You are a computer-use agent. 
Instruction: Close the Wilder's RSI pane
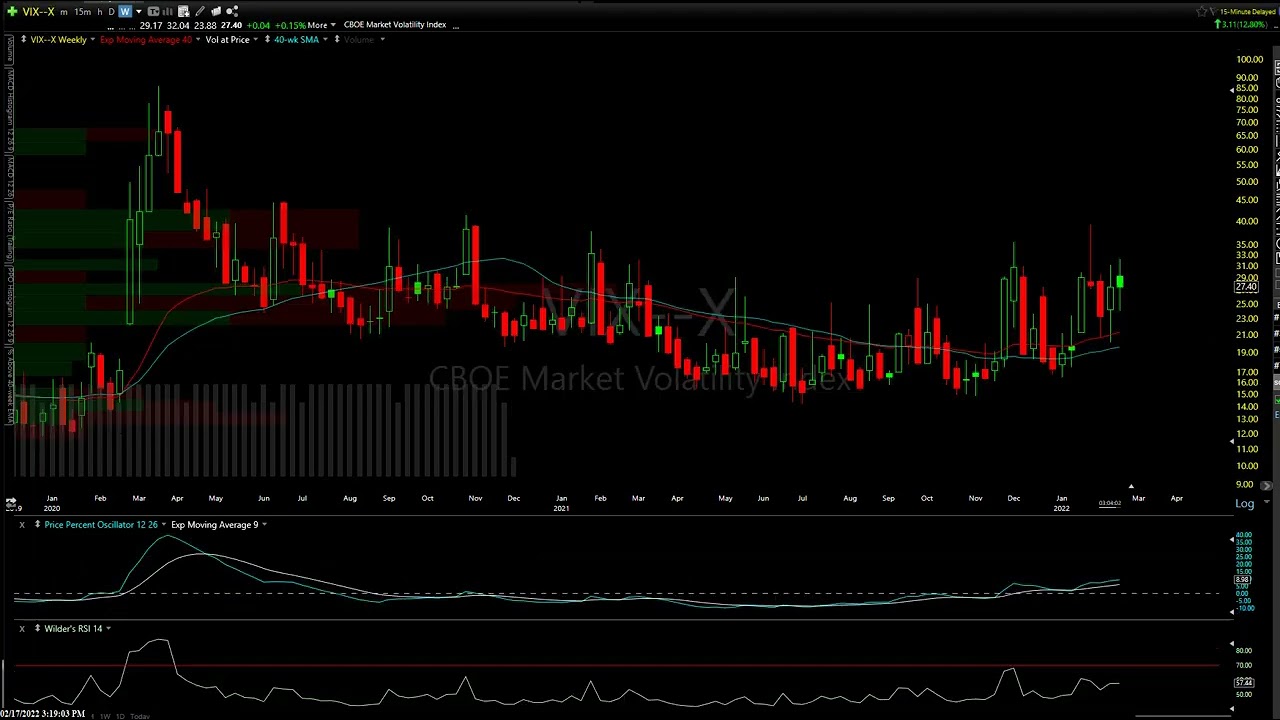(x=22, y=628)
